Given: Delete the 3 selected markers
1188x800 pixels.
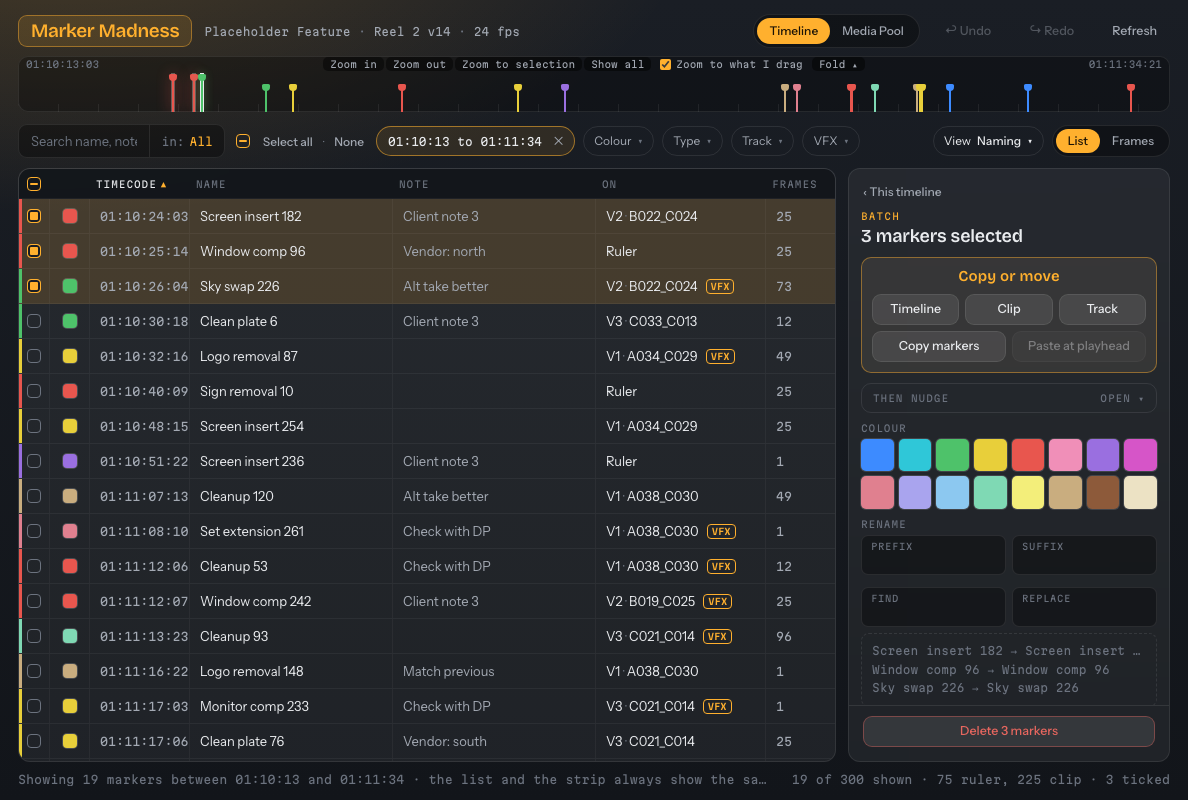Looking at the screenshot, I should click(1008, 731).
